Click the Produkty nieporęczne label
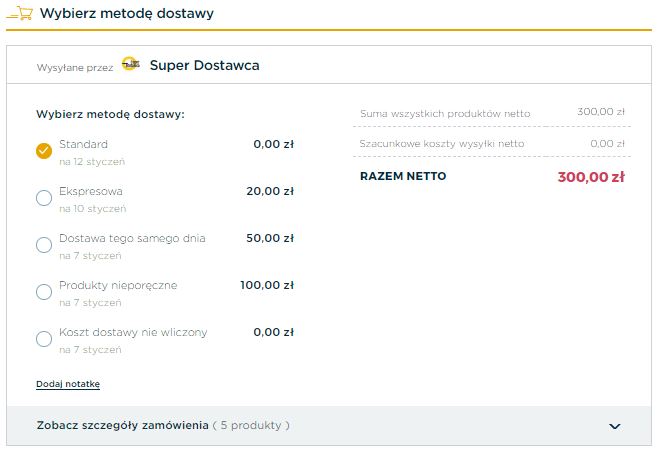 [118, 285]
